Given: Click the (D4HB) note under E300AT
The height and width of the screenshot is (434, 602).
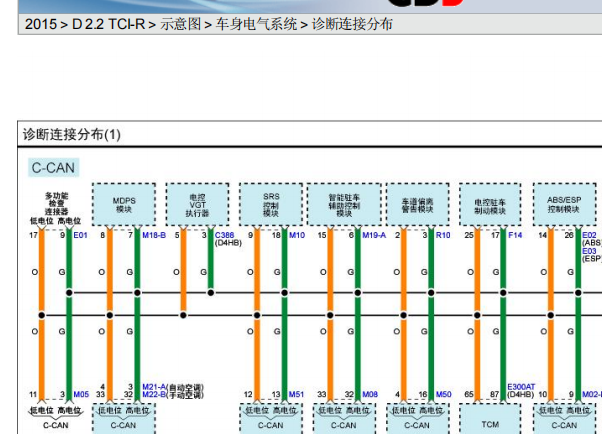Looking at the screenshot, I should tap(521, 394).
